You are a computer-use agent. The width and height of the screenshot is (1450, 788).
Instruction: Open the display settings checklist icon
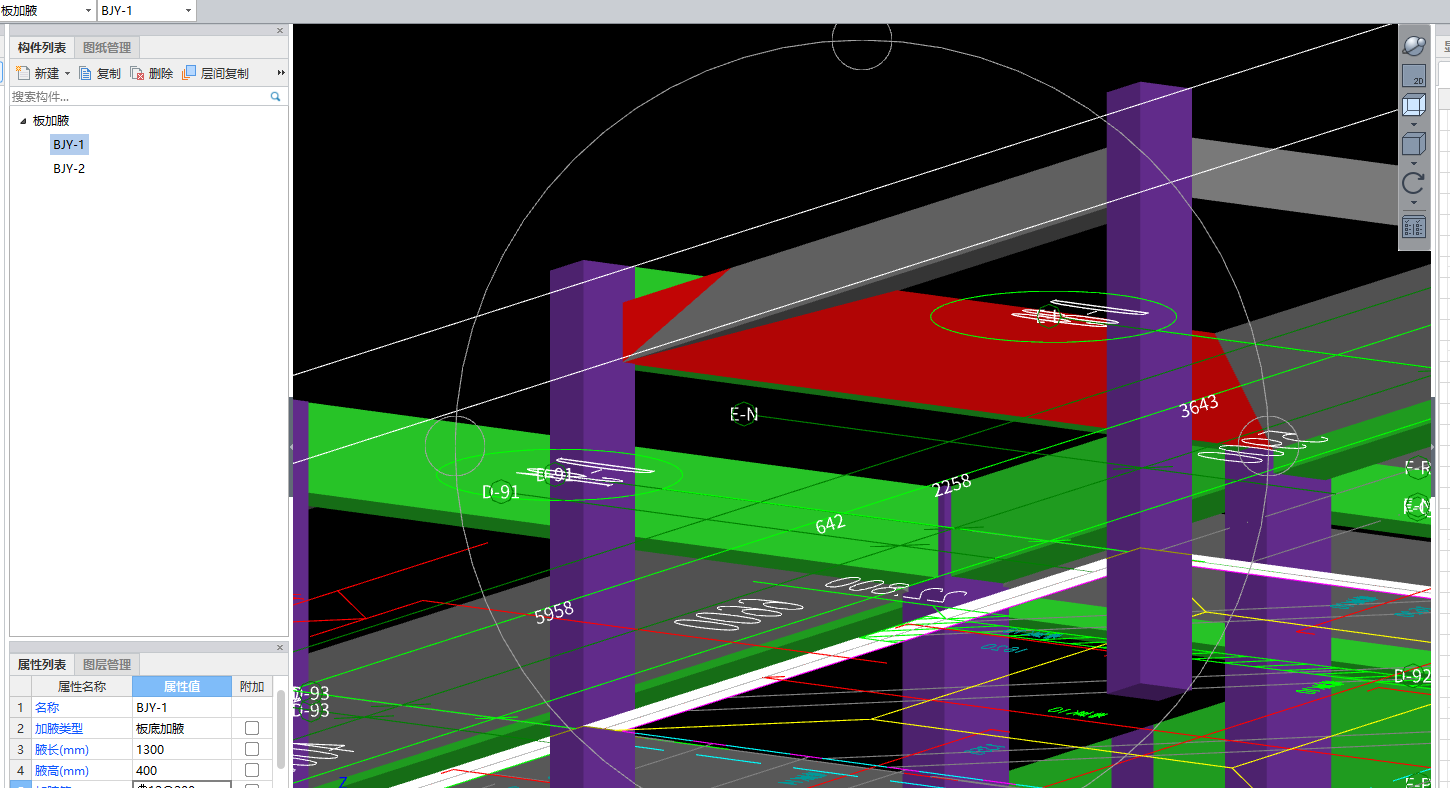(x=1413, y=227)
